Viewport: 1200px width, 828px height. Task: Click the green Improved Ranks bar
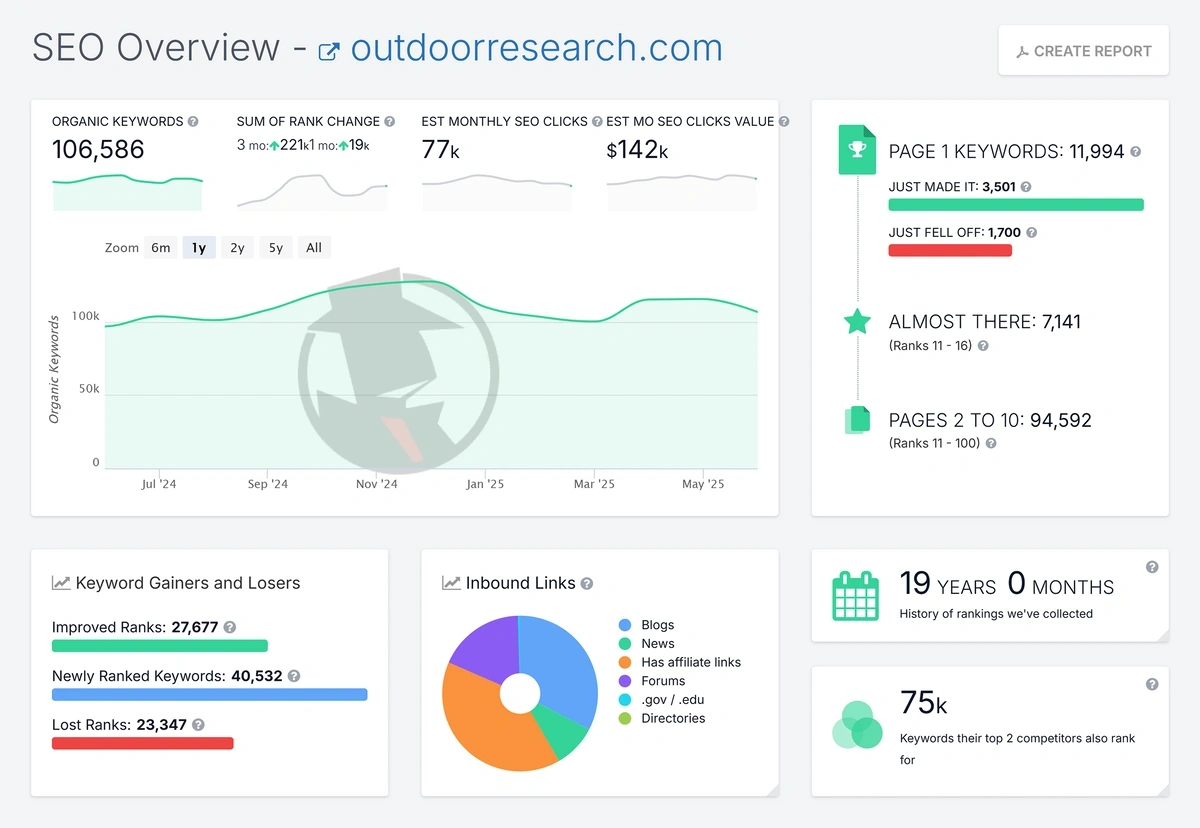point(160,646)
